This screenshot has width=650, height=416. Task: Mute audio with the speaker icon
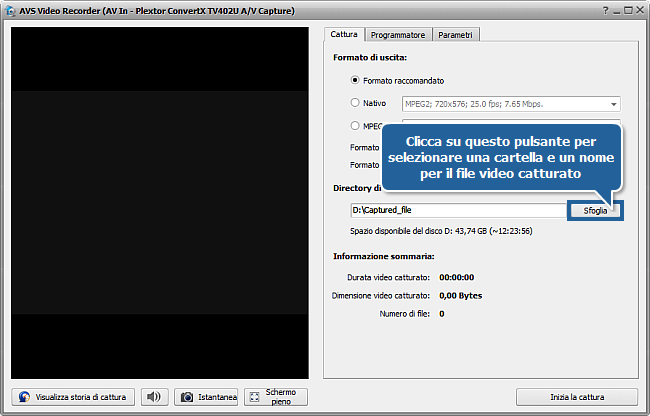[154, 397]
